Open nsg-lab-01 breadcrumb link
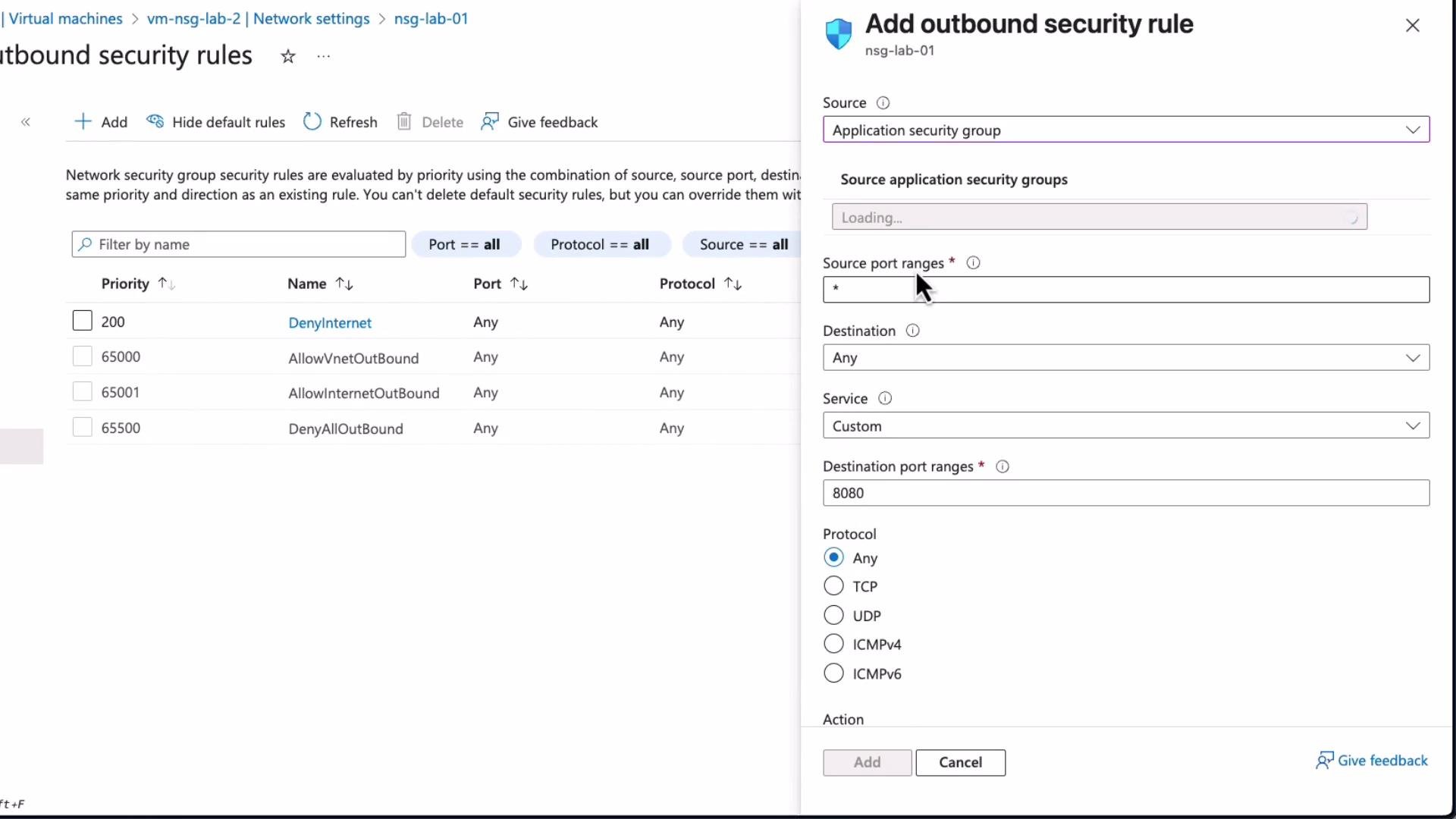This screenshot has height=819, width=1456. (x=431, y=18)
